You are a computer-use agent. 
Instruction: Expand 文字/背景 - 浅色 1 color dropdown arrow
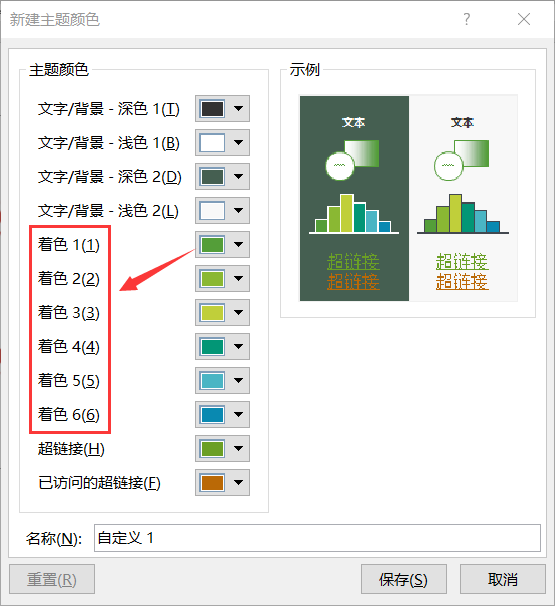coord(238,143)
